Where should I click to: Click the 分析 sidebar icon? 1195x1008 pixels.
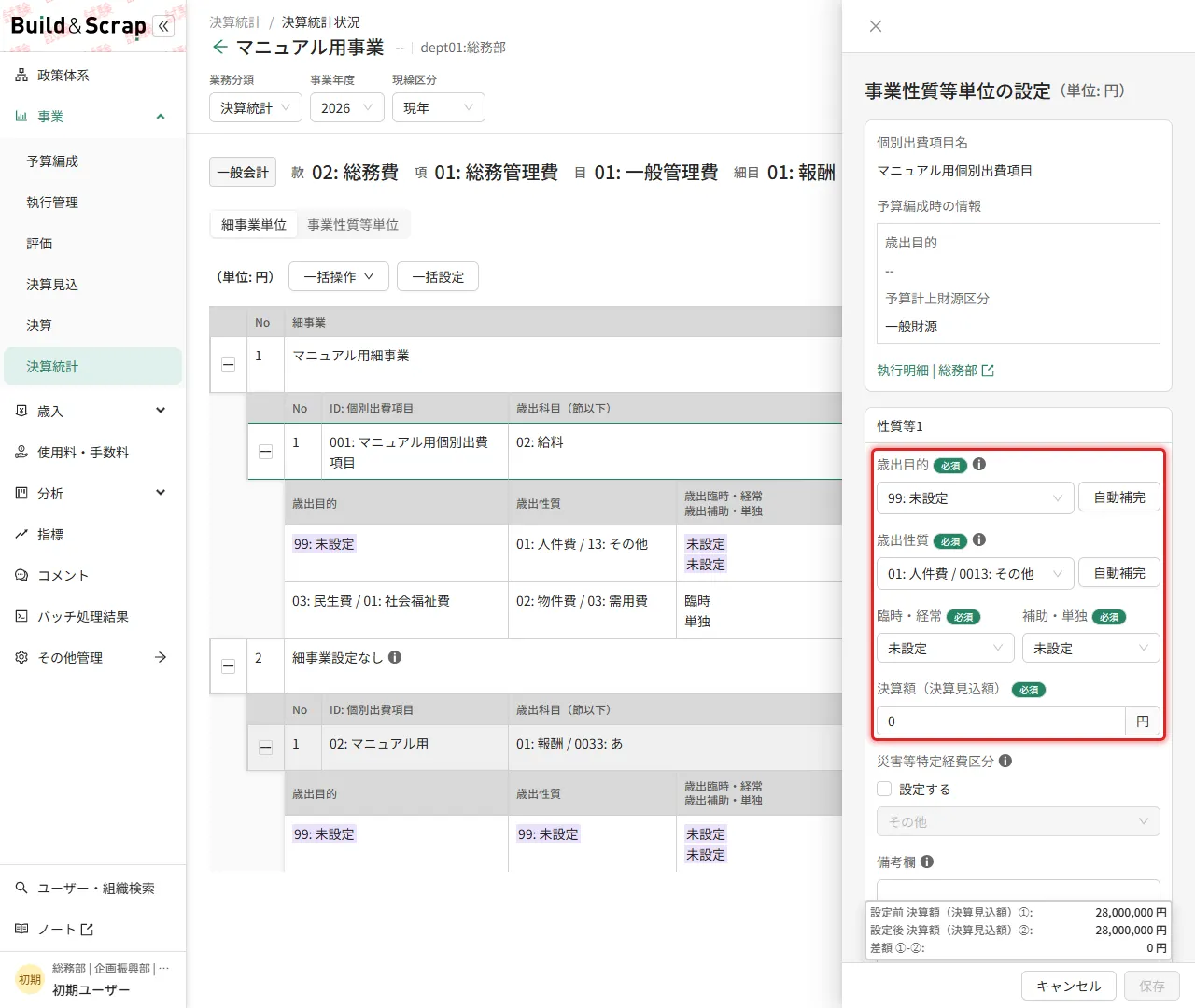pyautogui.click(x=21, y=494)
